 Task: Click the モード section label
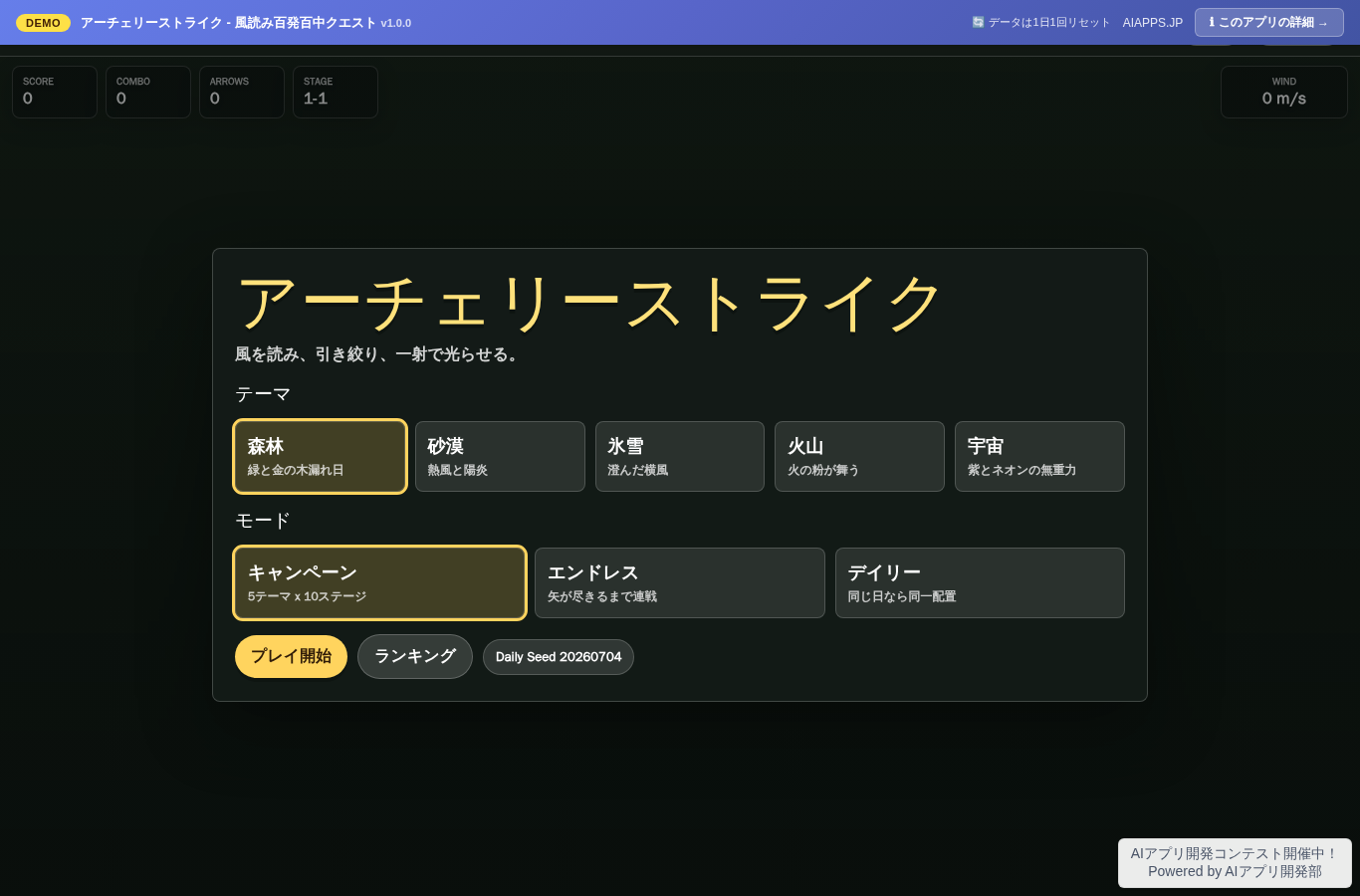263,521
